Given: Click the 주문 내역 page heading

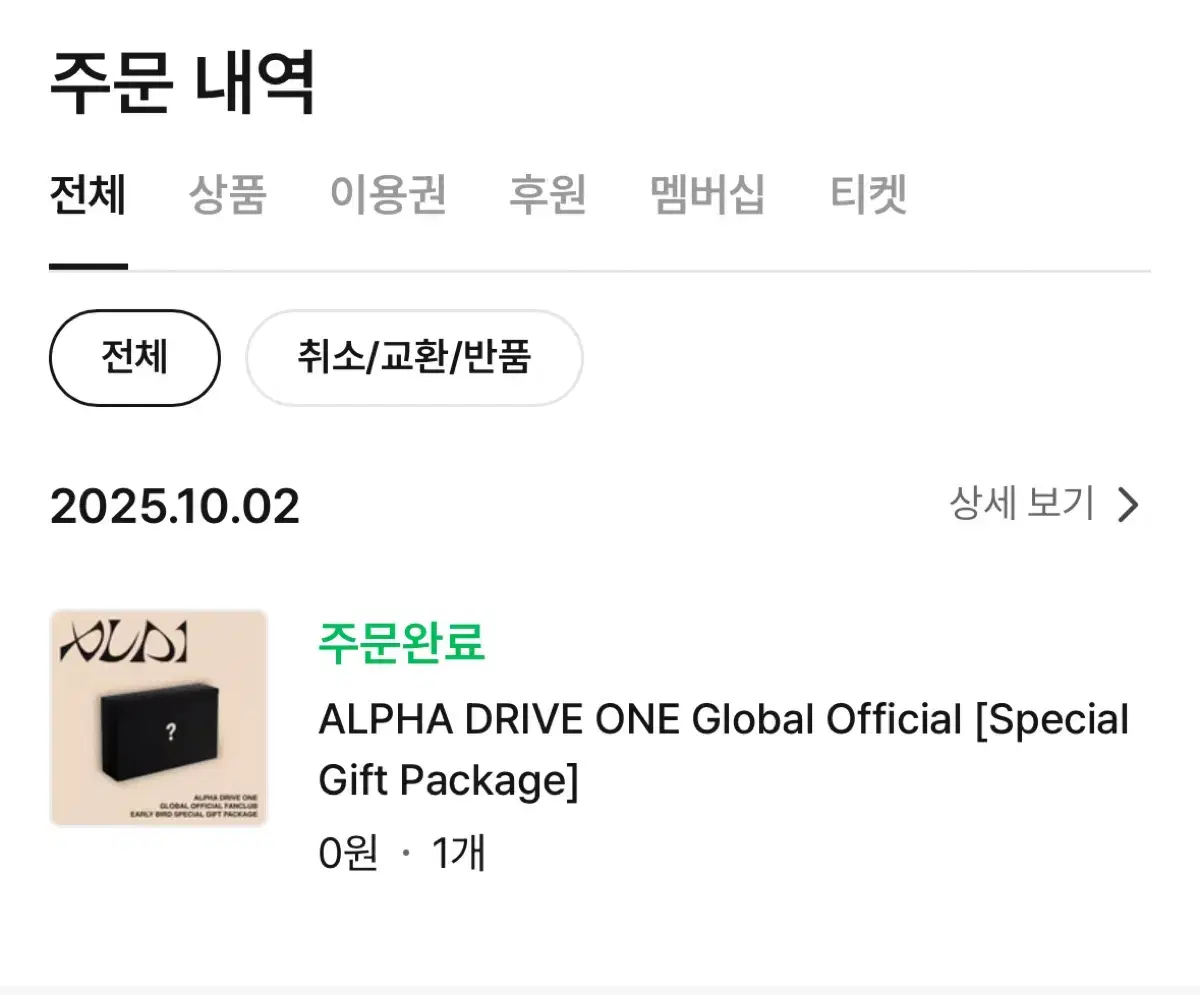Looking at the screenshot, I should 183,82.
